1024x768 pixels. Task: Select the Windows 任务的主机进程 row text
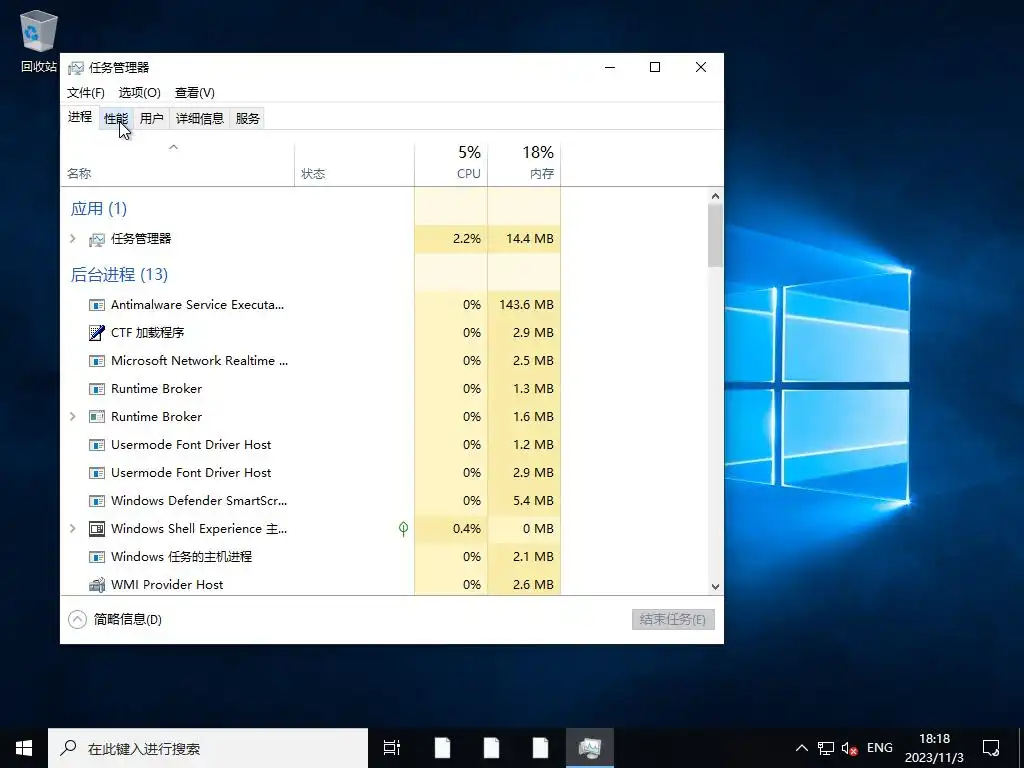(x=182, y=556)
